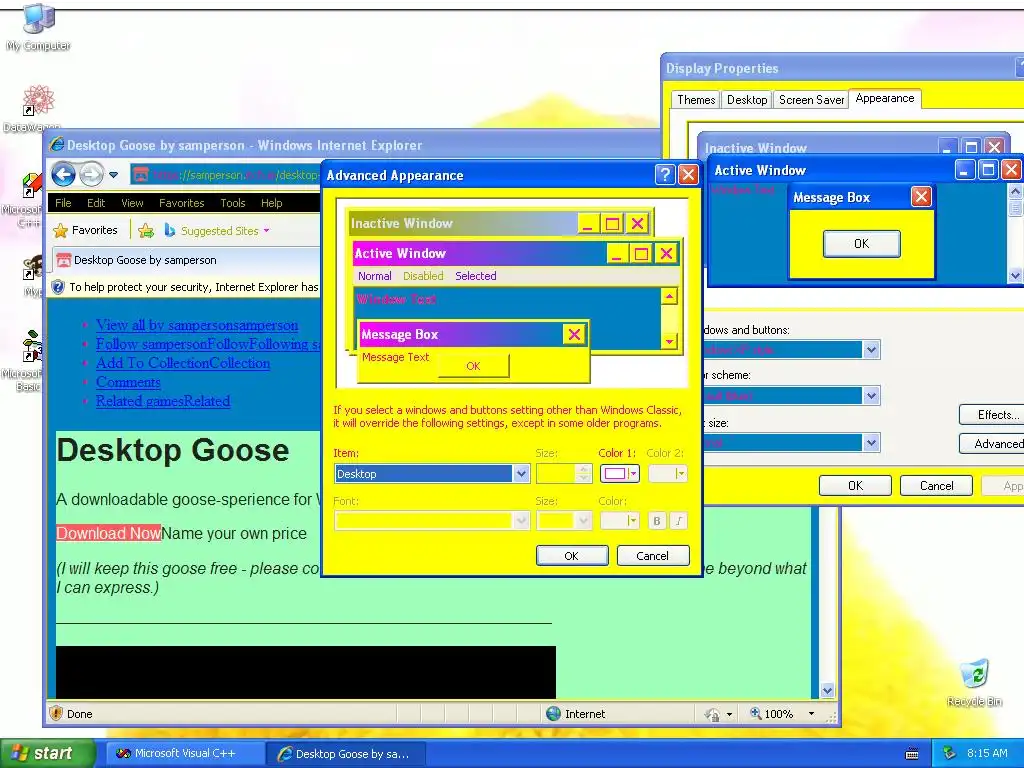Expand the Color scheme dropdown in Display Properties
The image size is (1024, 768).
[x=871, y=396]
